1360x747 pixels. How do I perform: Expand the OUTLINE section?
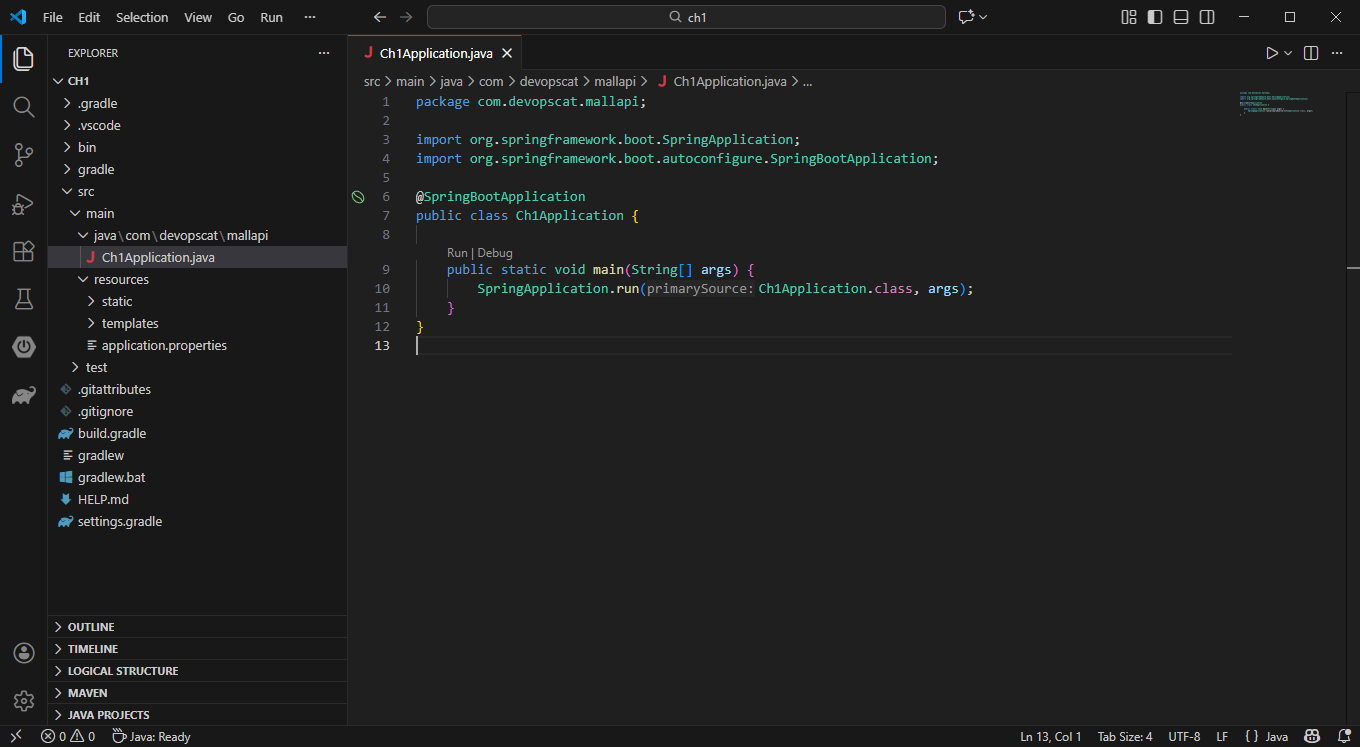click(197, 627)
